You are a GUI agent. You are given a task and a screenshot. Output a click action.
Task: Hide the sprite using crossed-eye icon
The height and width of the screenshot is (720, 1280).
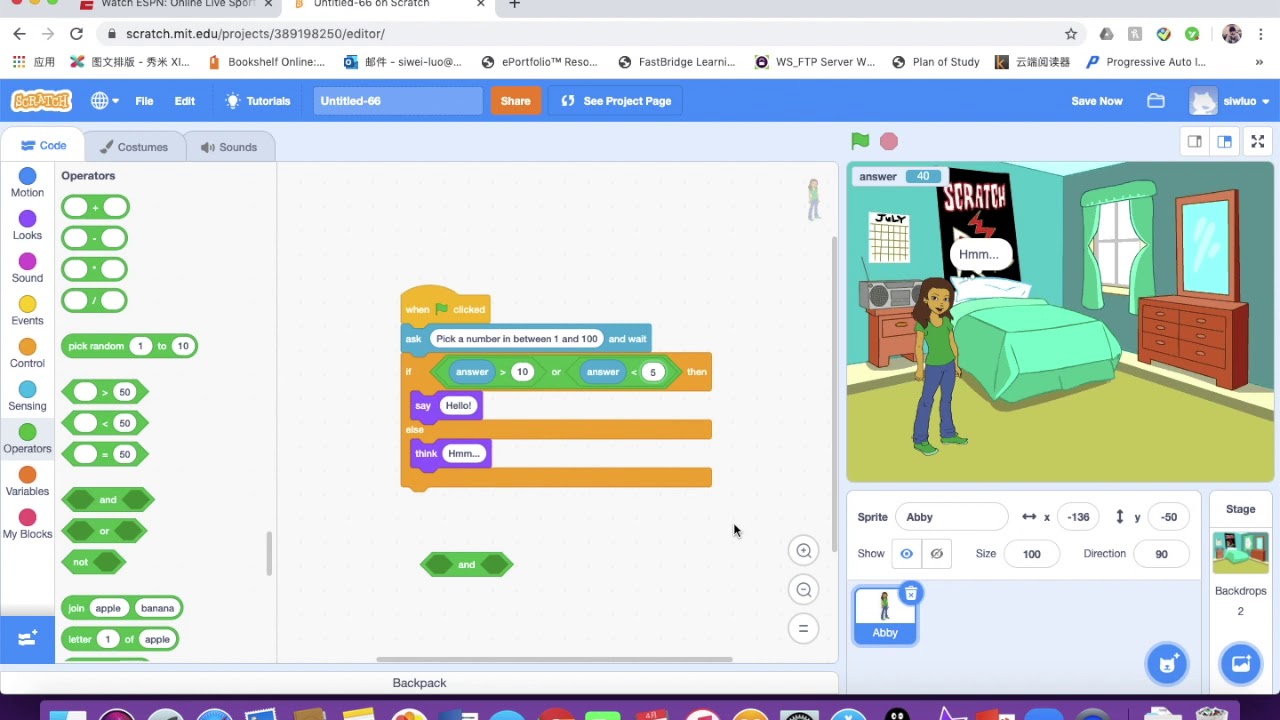[936, 554]
